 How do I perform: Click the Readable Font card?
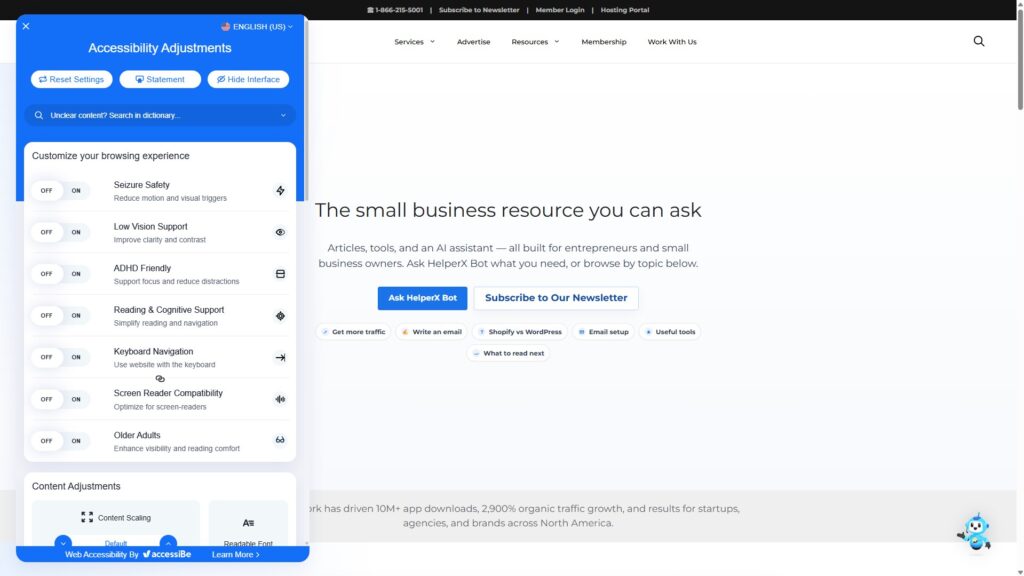(x=248, y=524)
